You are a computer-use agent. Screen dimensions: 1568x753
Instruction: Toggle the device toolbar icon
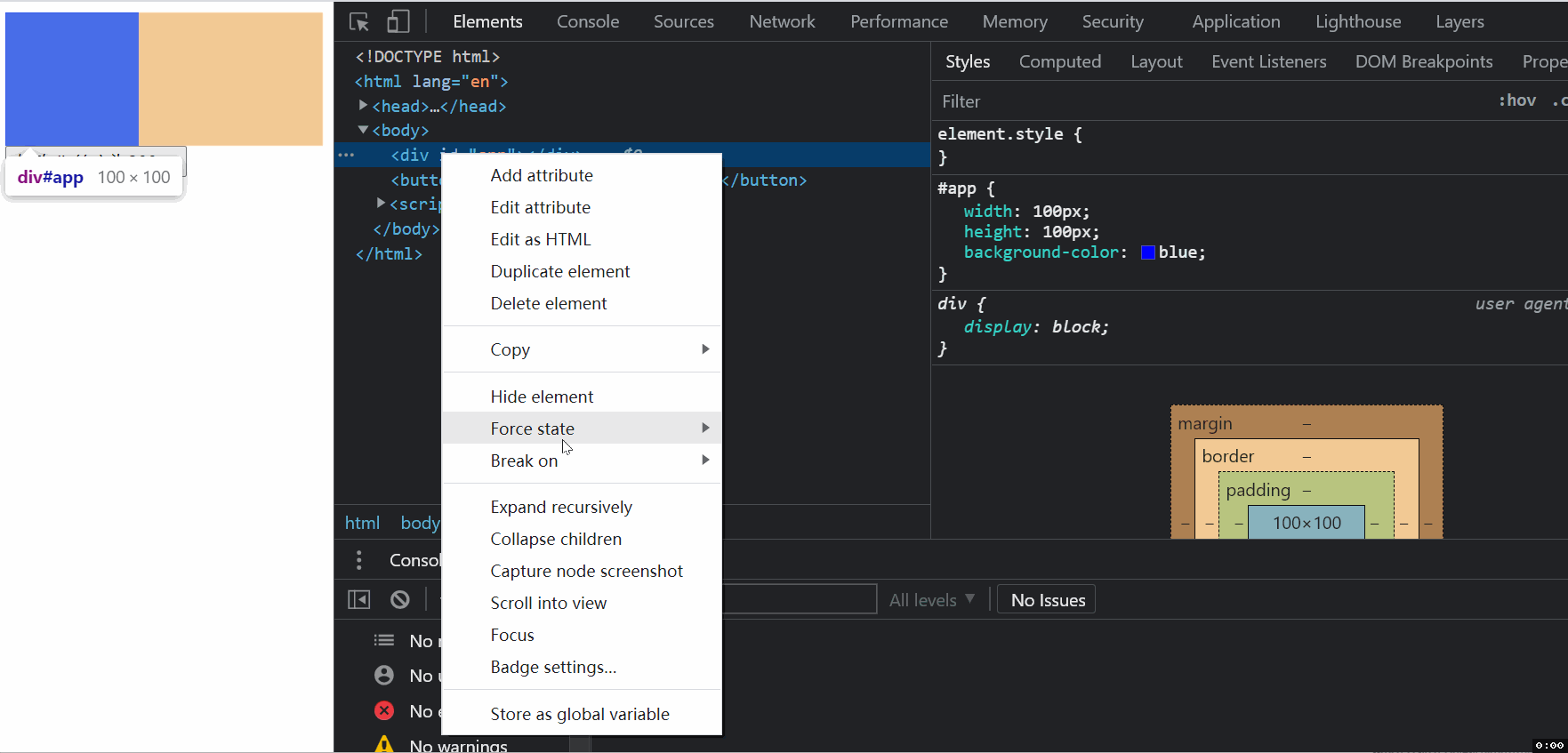(398, 21)
